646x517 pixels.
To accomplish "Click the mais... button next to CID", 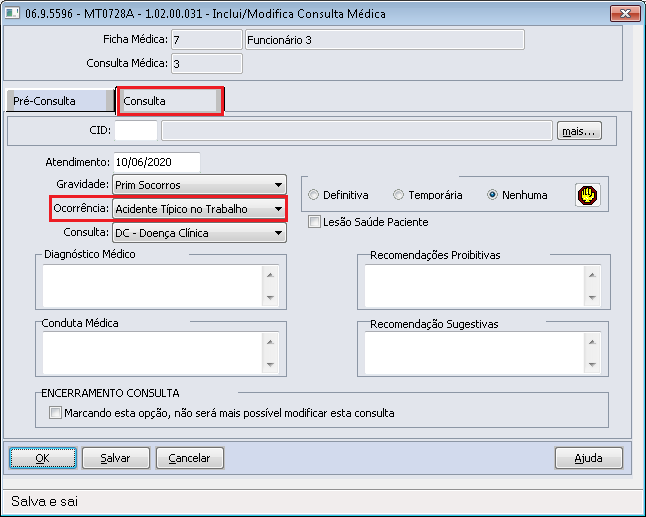I will point(579,131).
